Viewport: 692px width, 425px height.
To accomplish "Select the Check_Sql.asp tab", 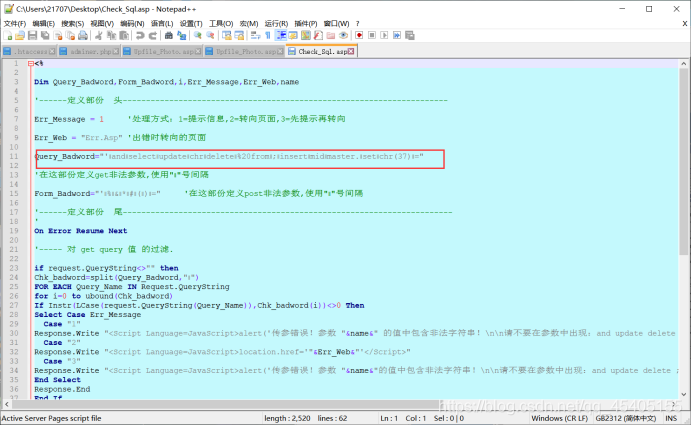I will click(322, 51).
